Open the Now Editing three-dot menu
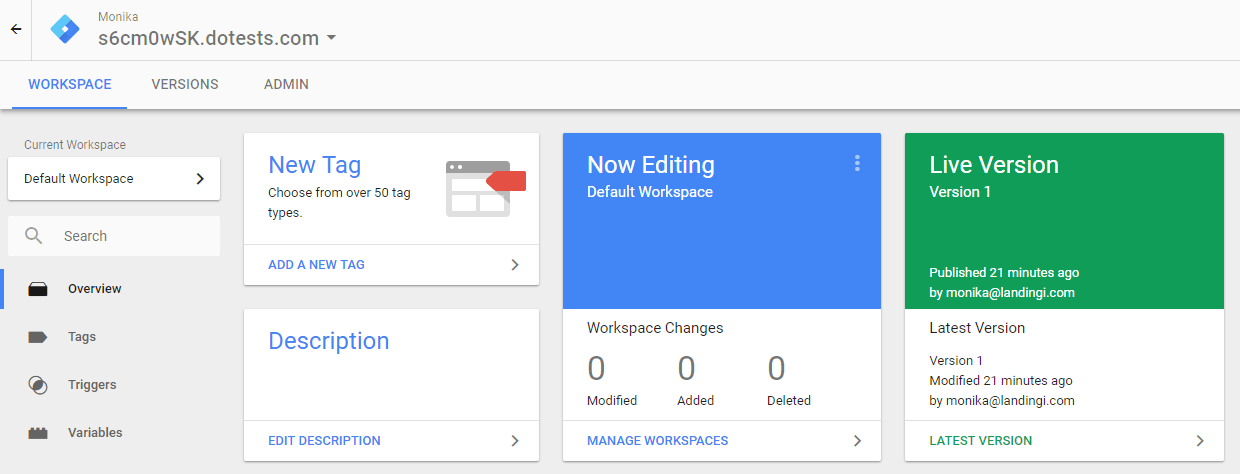This screenshot has height=474, width=1240. (857, 164)
